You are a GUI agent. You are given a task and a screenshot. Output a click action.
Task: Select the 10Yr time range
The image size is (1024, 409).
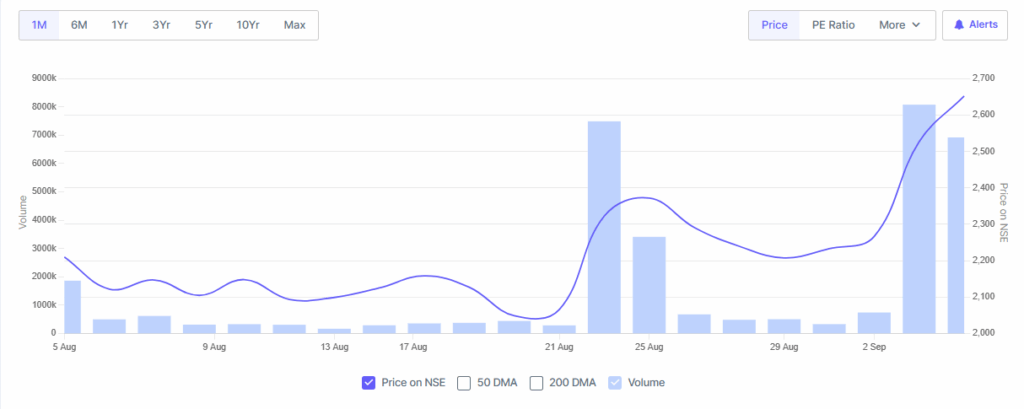coord(249,25)
